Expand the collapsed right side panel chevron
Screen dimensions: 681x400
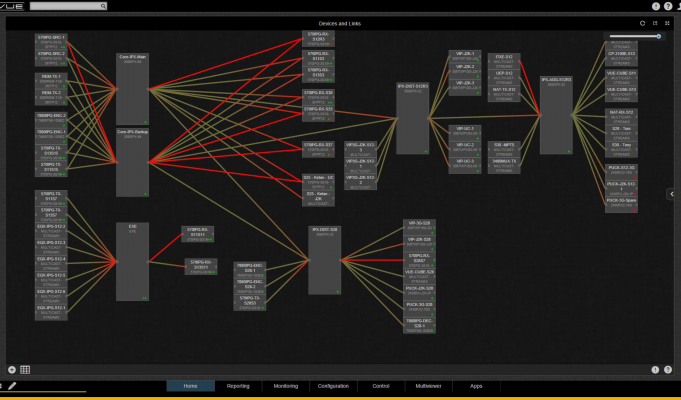pos(672,194)
